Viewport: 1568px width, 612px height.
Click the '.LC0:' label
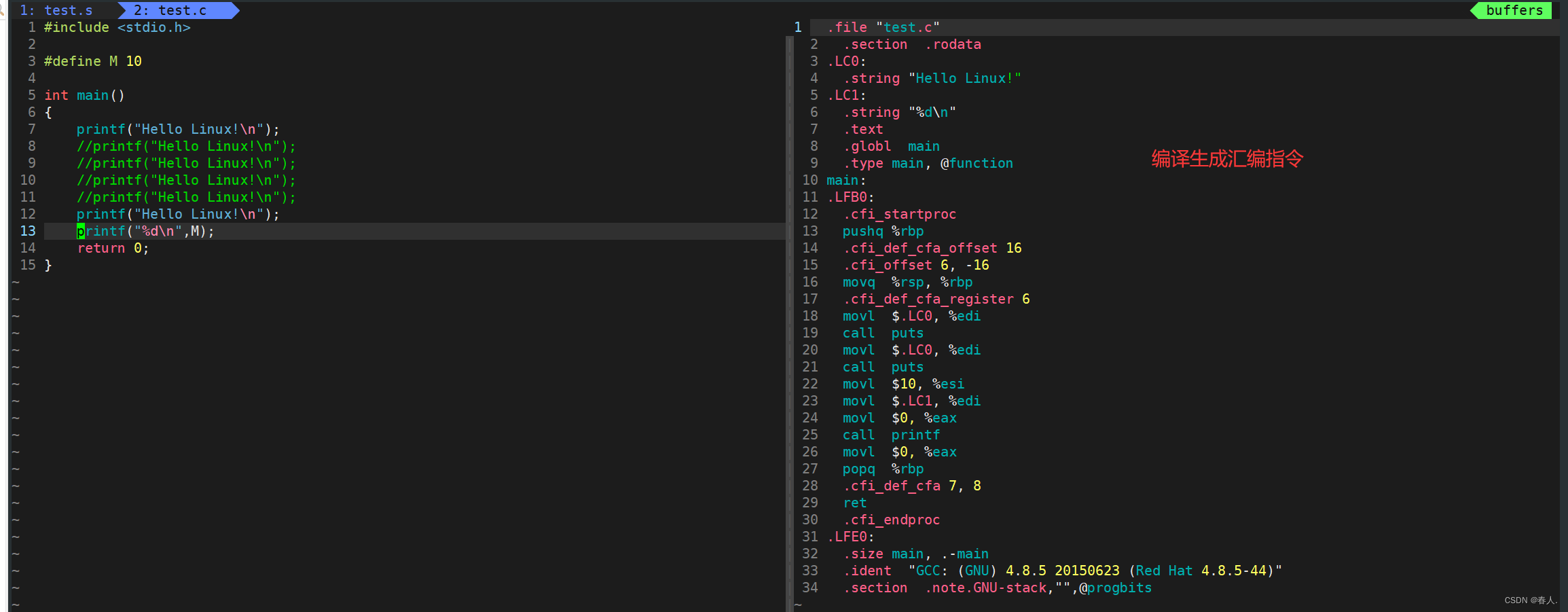click(x=846, y=61)
